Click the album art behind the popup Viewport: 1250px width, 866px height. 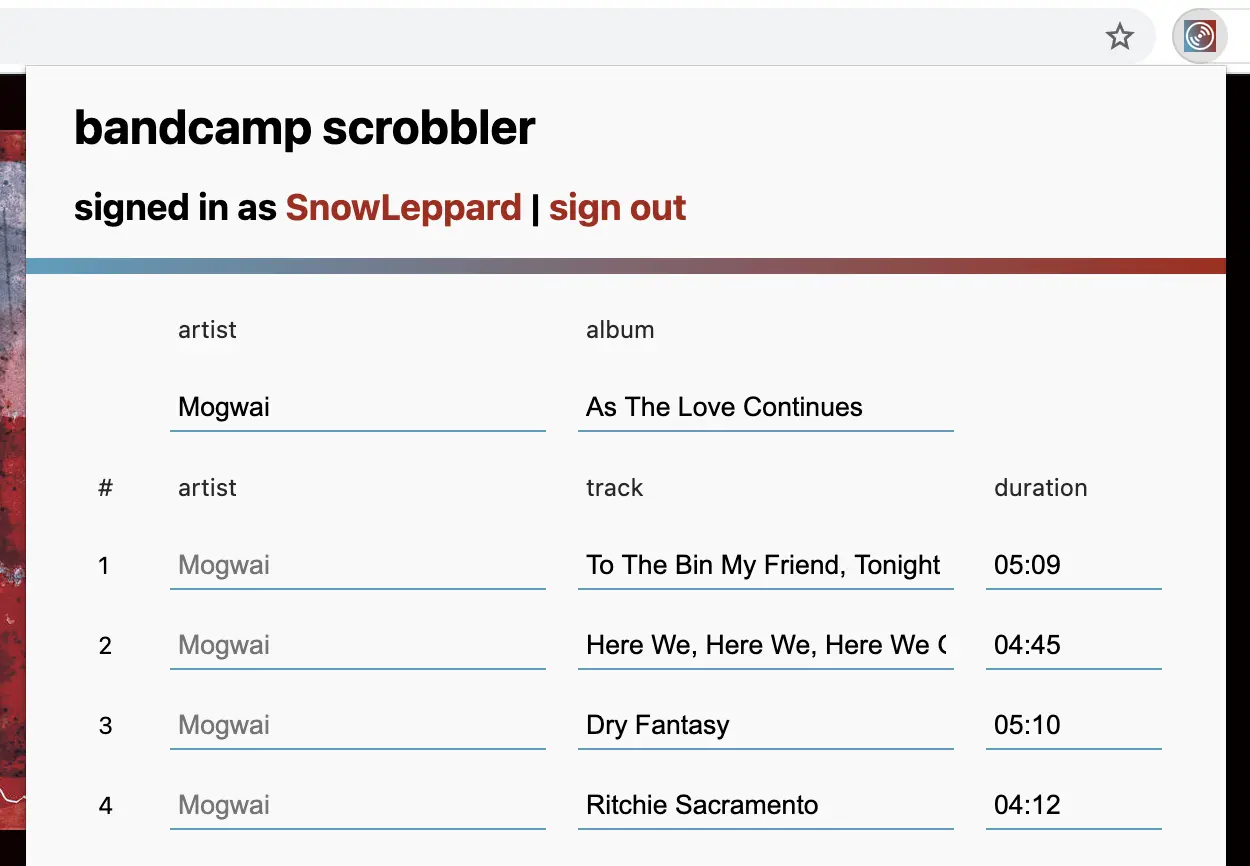12,450
